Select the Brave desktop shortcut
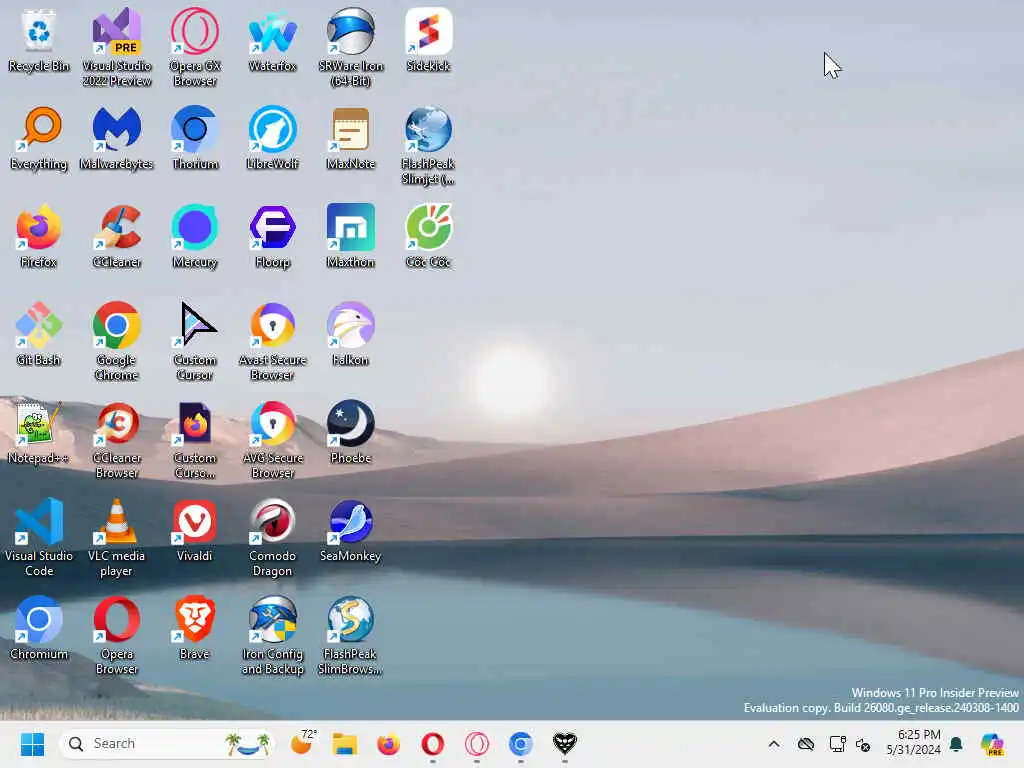 pos(195,628)
